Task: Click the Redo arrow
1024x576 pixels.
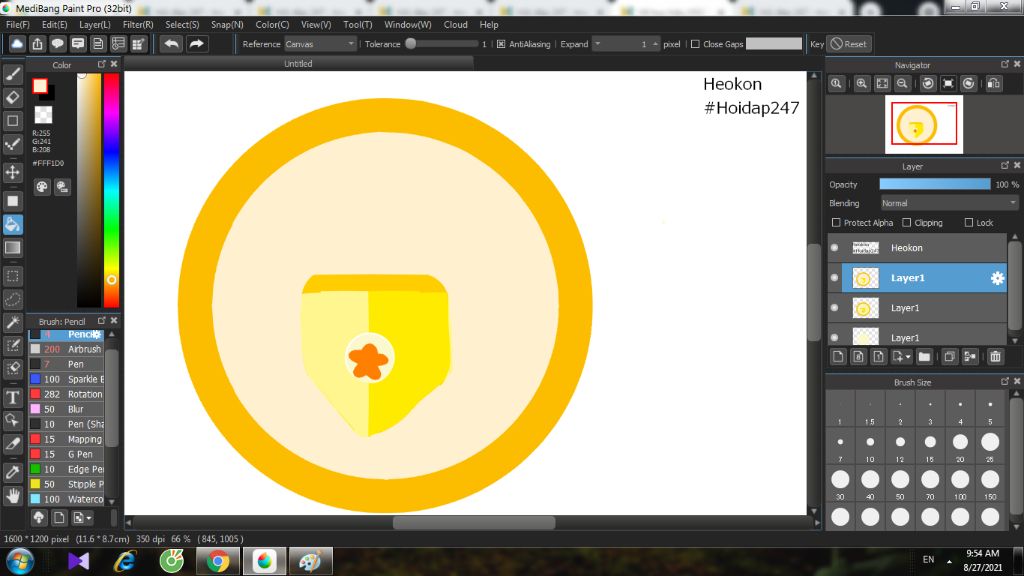Action: [x=196, y=44]
